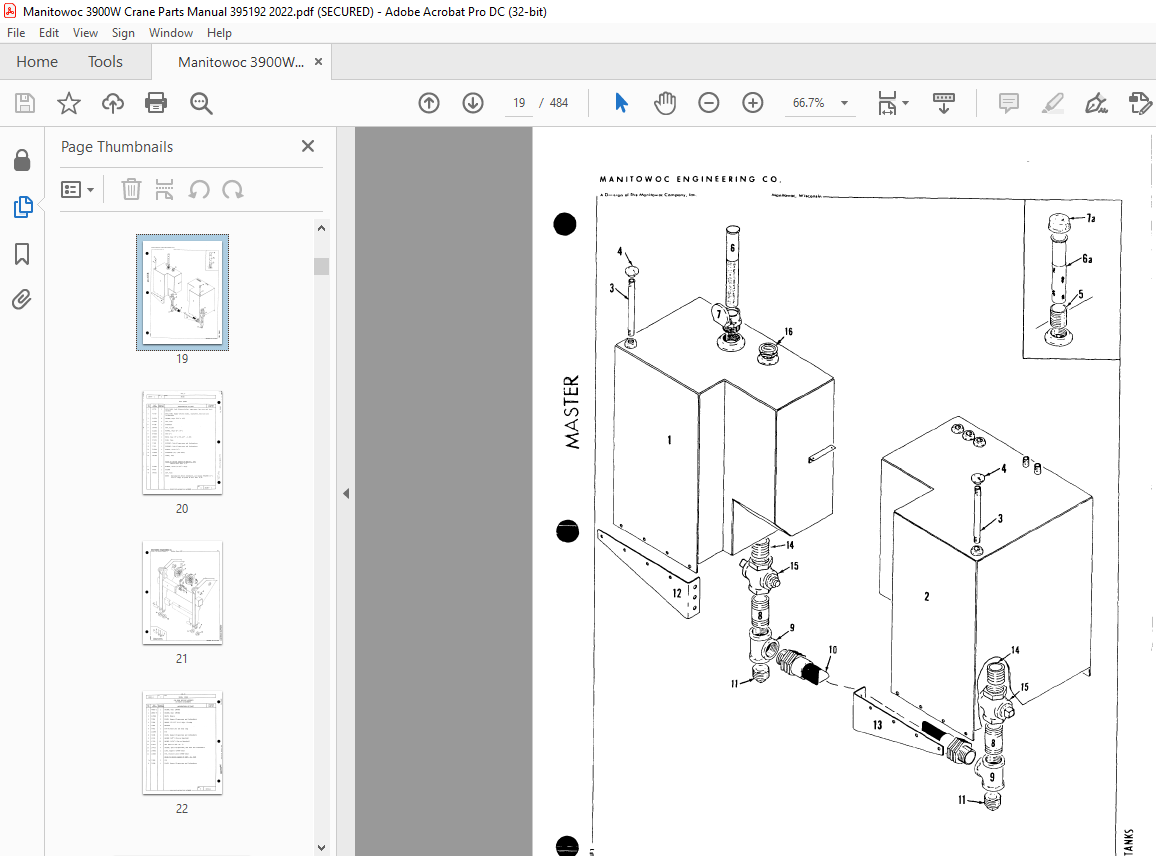Click the thumbnails panel scroll up arrow
Image resolution: width=1156 pixels, height=856 pixels.
pos(321,229)
